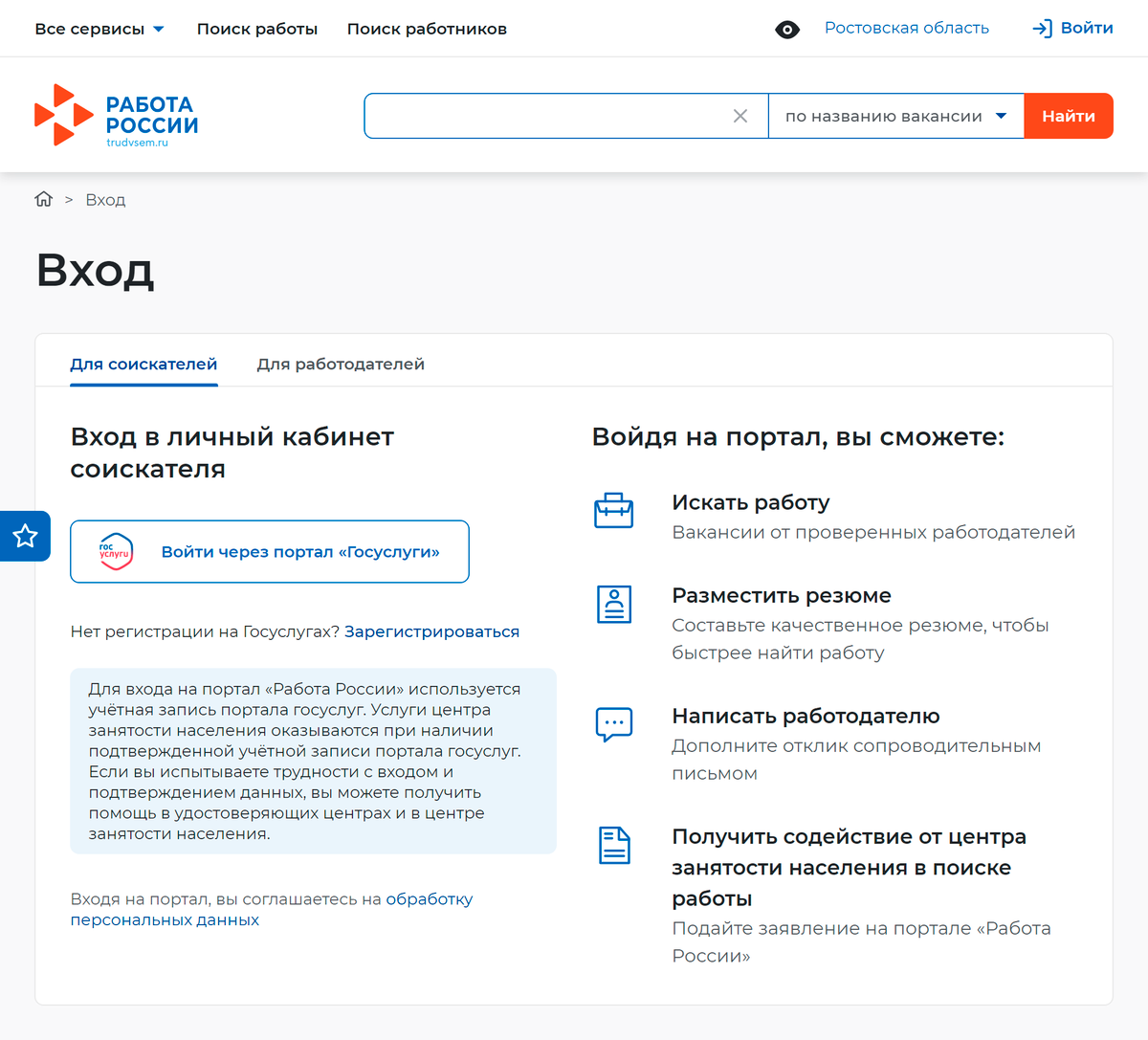This screenshot has width=1148, height=1040.
Task: Click the star favorites icon on left edge
Action: (24, 536)
